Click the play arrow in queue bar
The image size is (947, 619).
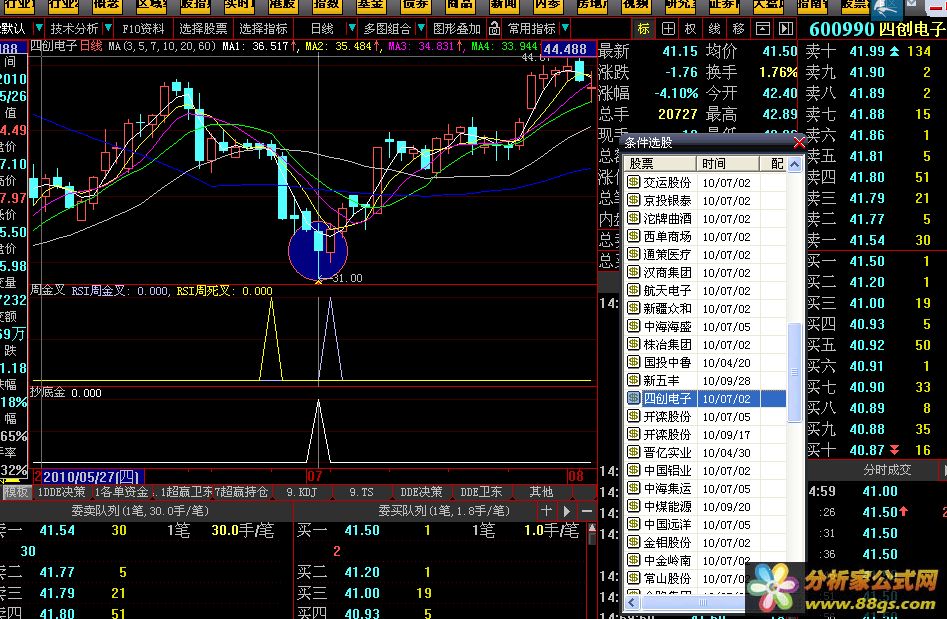coord(567,511)
